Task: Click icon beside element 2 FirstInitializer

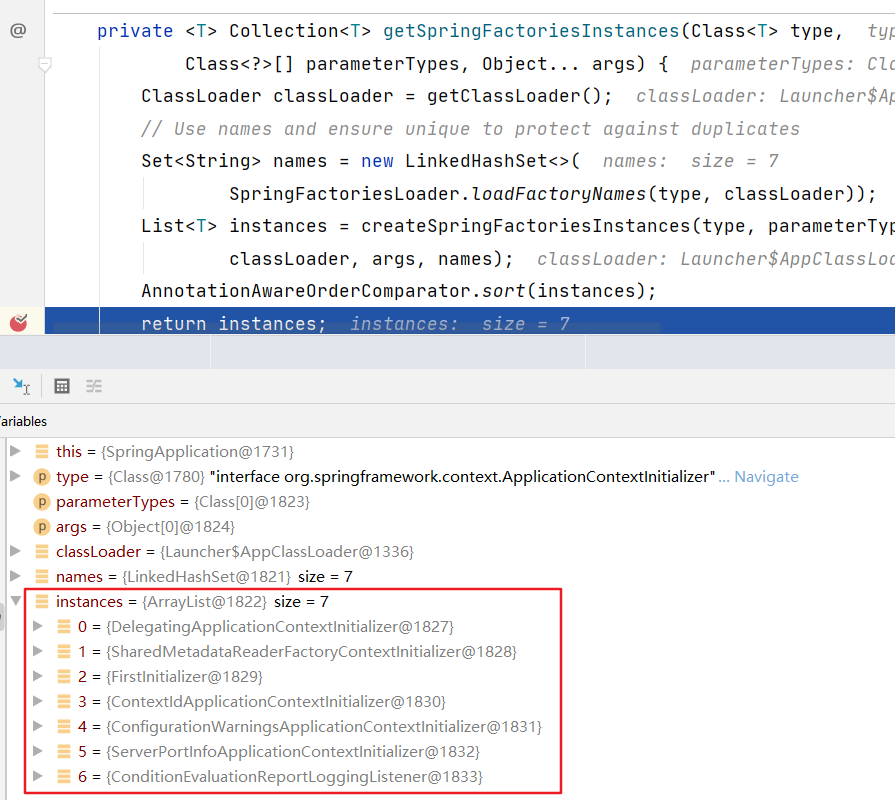Action: point(64,676)
